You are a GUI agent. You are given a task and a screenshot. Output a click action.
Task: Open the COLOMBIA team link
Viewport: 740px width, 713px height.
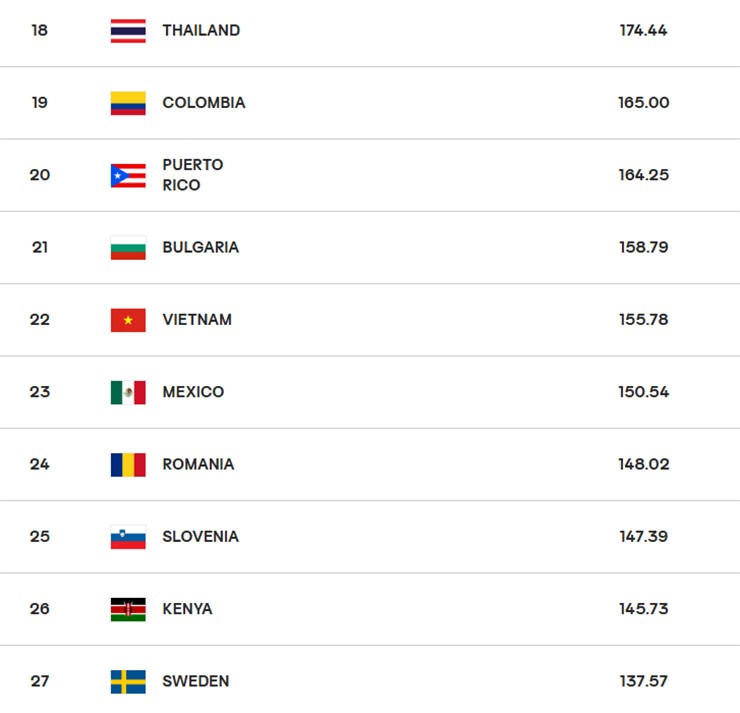[x=203, y=103]
